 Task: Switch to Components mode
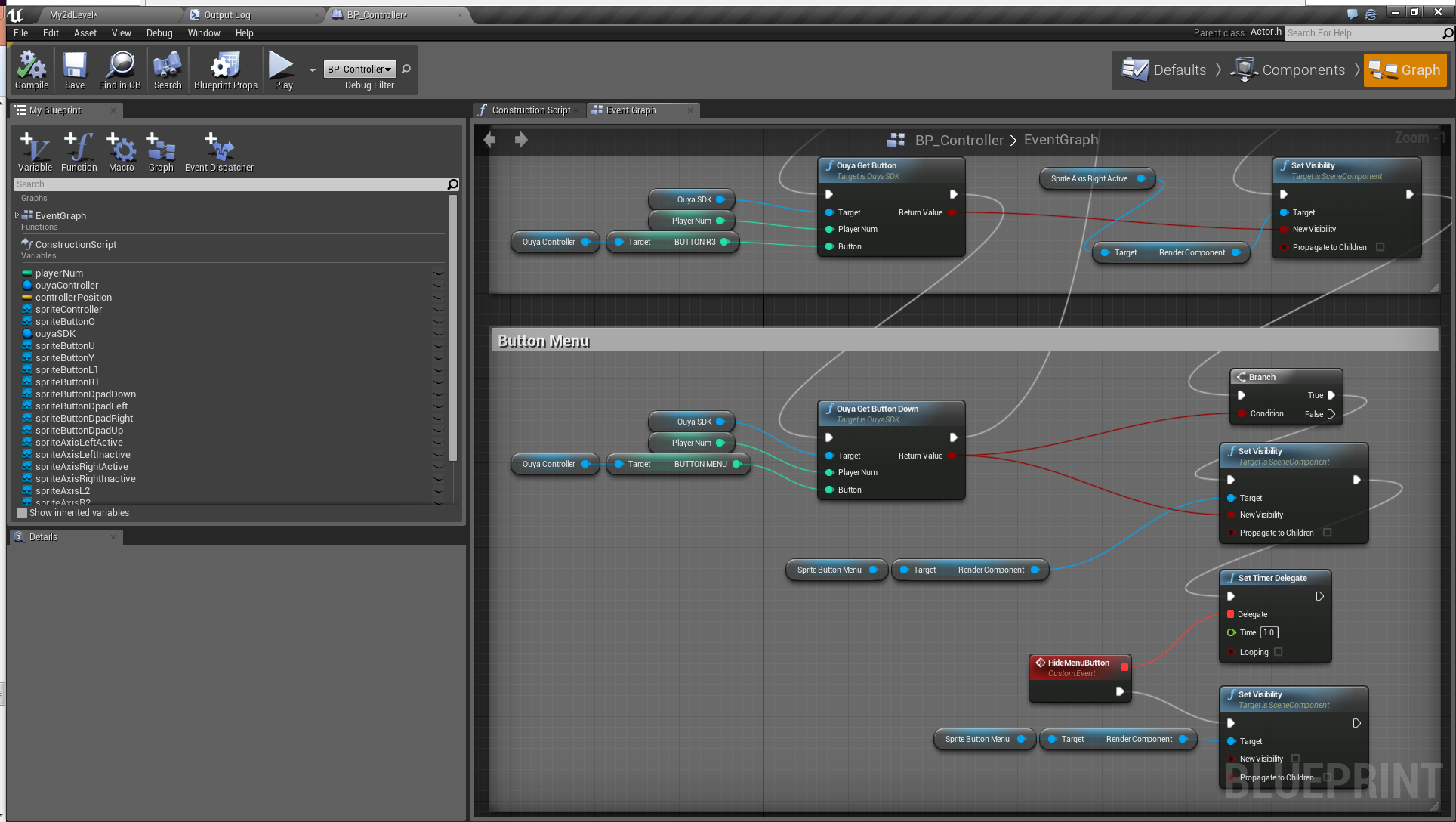point(1288,70)
